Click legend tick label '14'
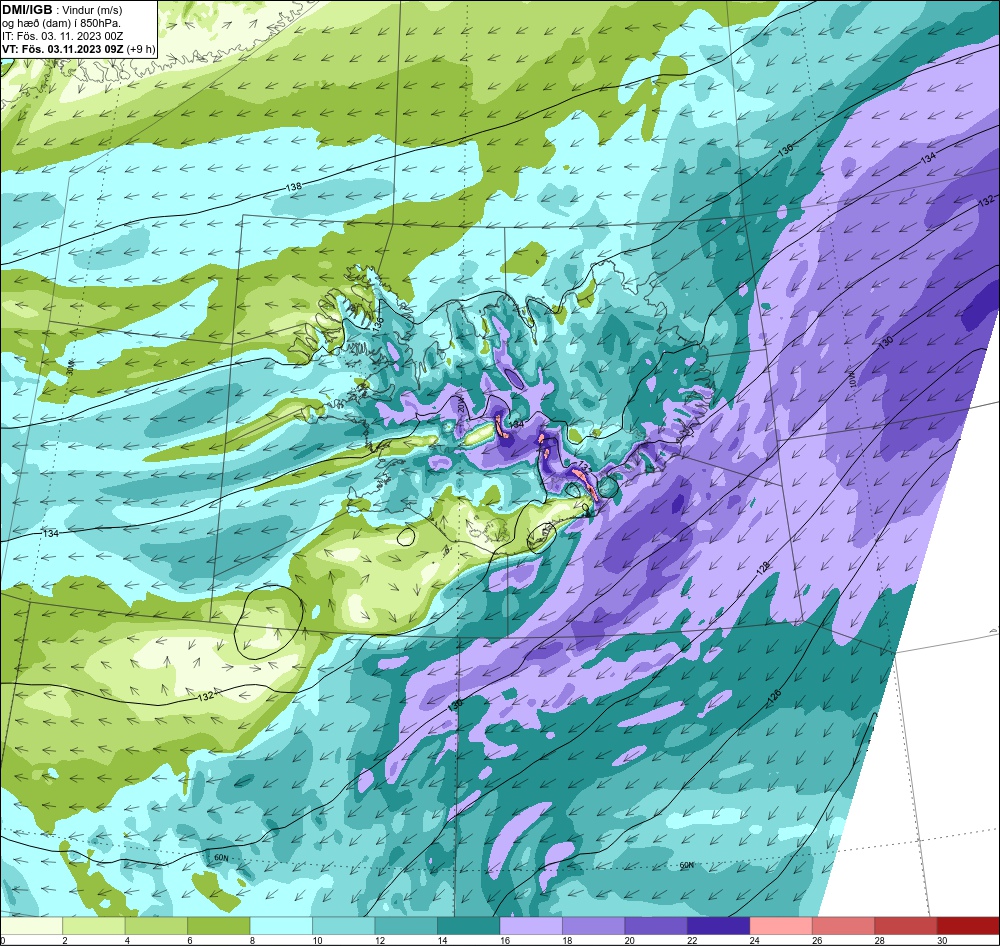 tap(442, 940)
